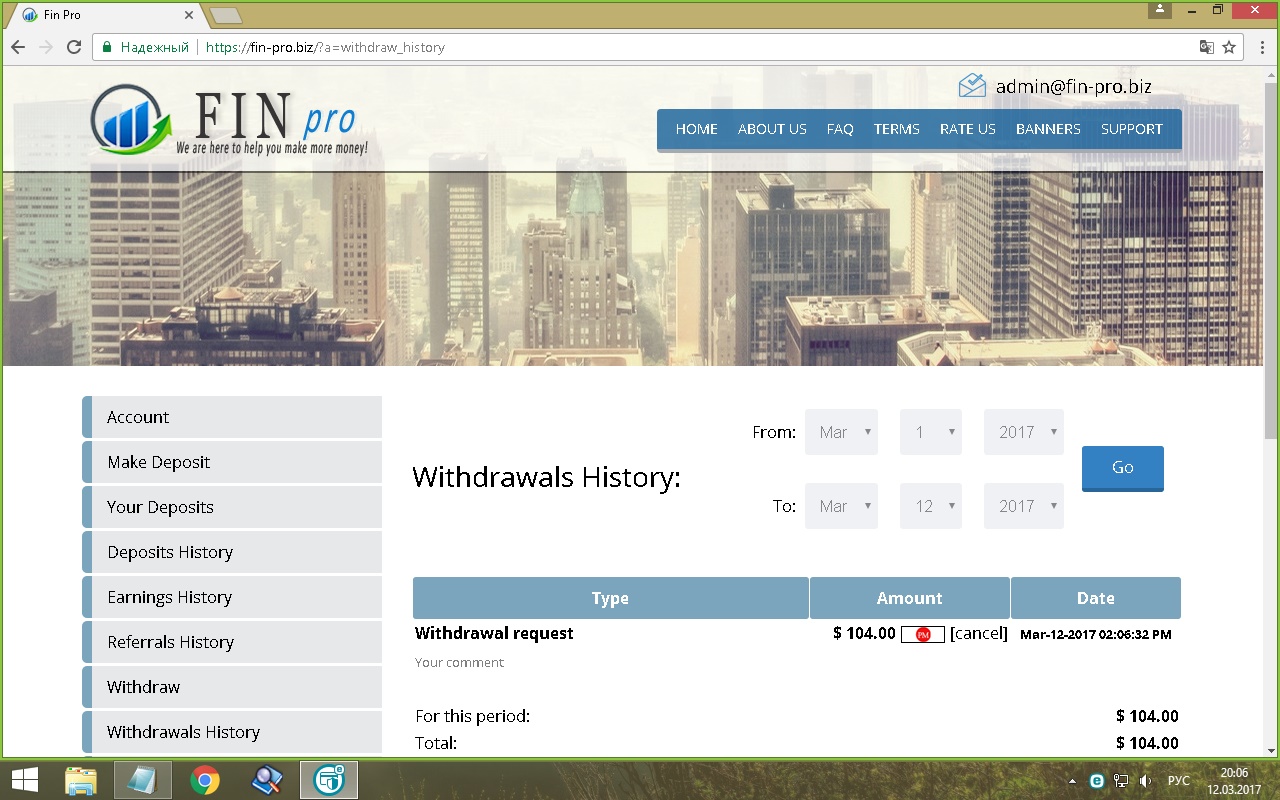
Task: Open Make Deposit in sidebar
Action: pos(232,462)
